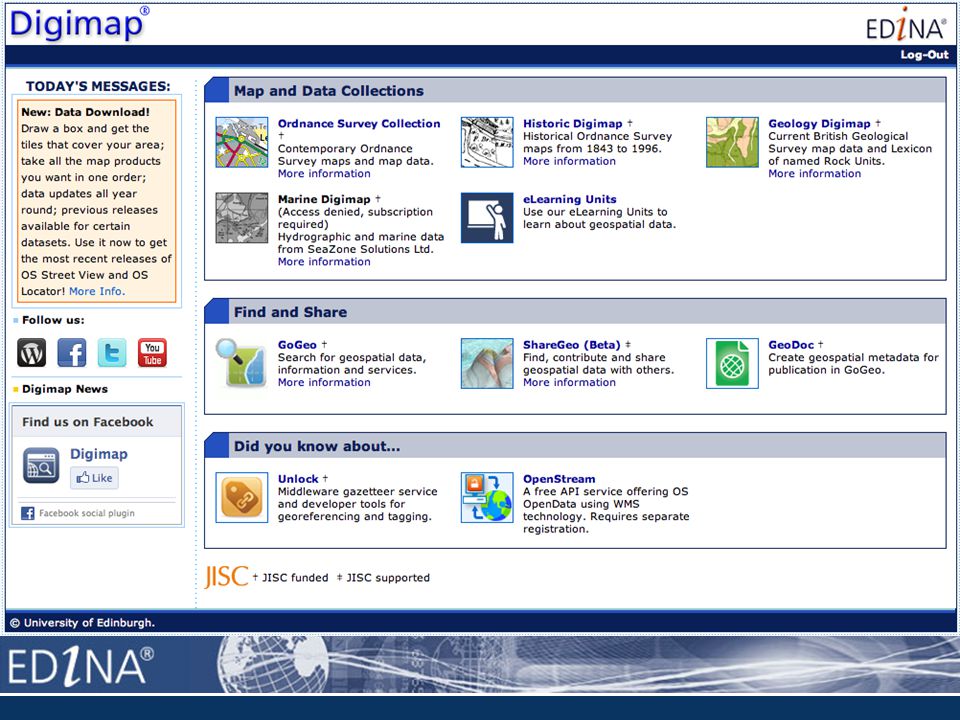Log out using the Log-Out link

point(924,54)
